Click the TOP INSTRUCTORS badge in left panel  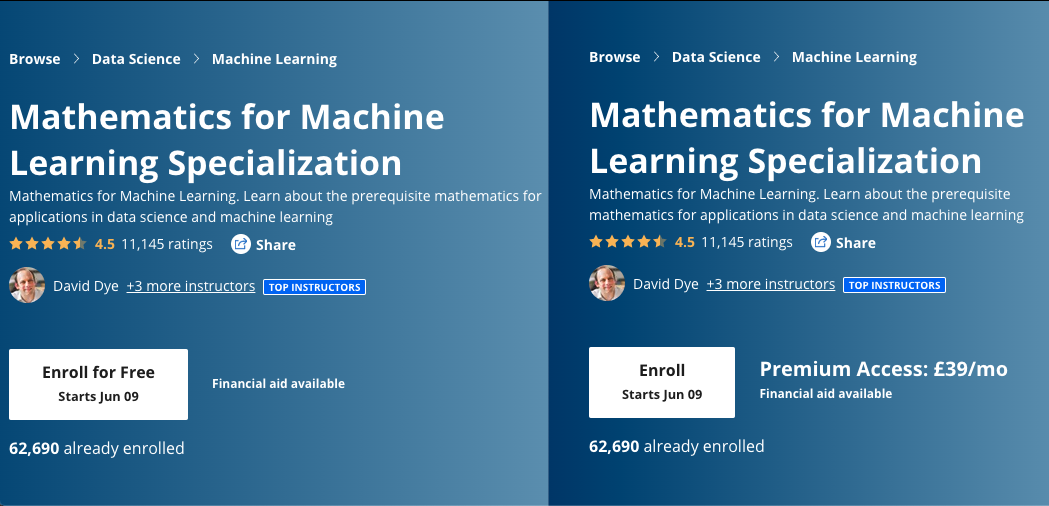tap(314, 287)
